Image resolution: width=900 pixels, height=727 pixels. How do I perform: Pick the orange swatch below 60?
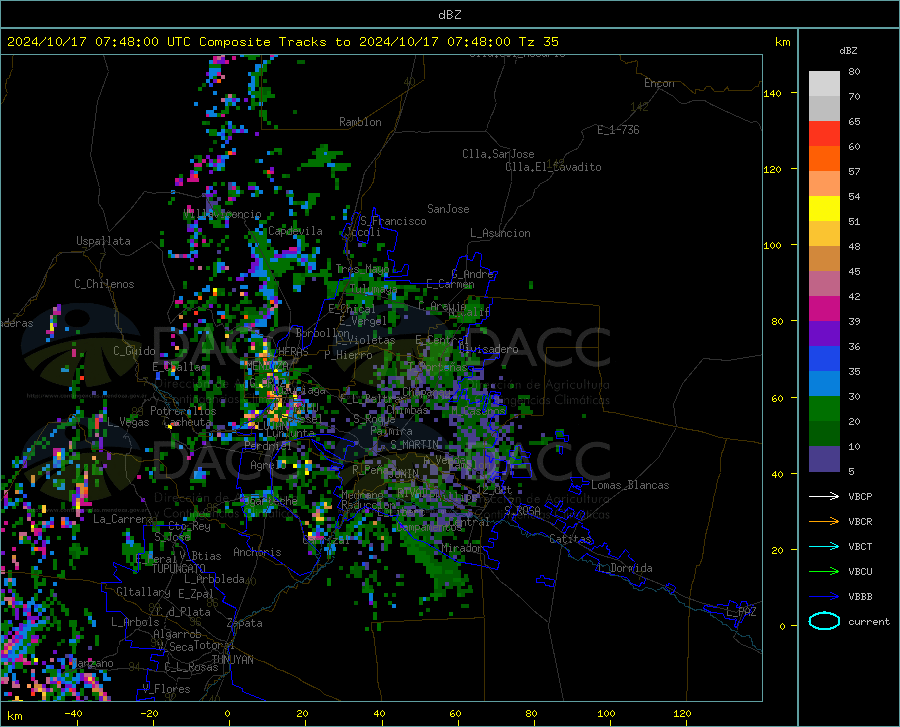(824, 159)
